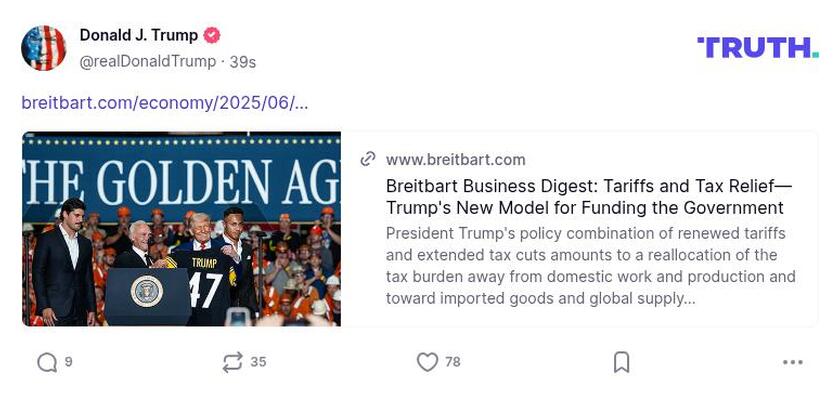The width and height of the screenshot is (840, 406).
Task: Click the article description preview text
Action: click(x=590, y=265)
